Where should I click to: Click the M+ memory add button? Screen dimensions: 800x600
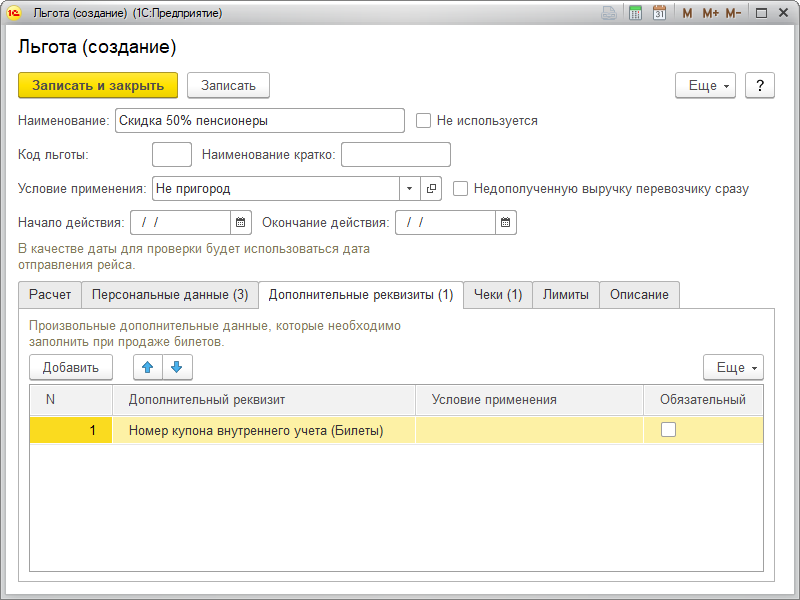coord(710,13)
